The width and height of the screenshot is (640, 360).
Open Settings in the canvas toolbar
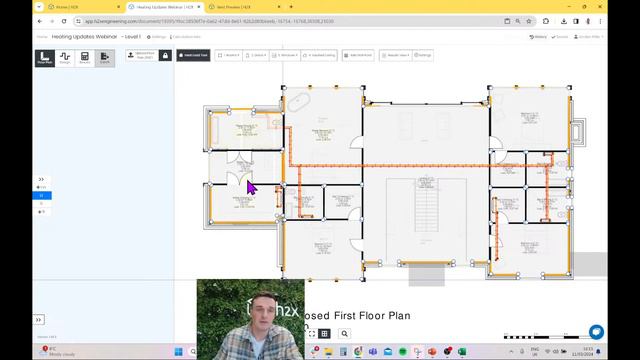pos(423,55)
